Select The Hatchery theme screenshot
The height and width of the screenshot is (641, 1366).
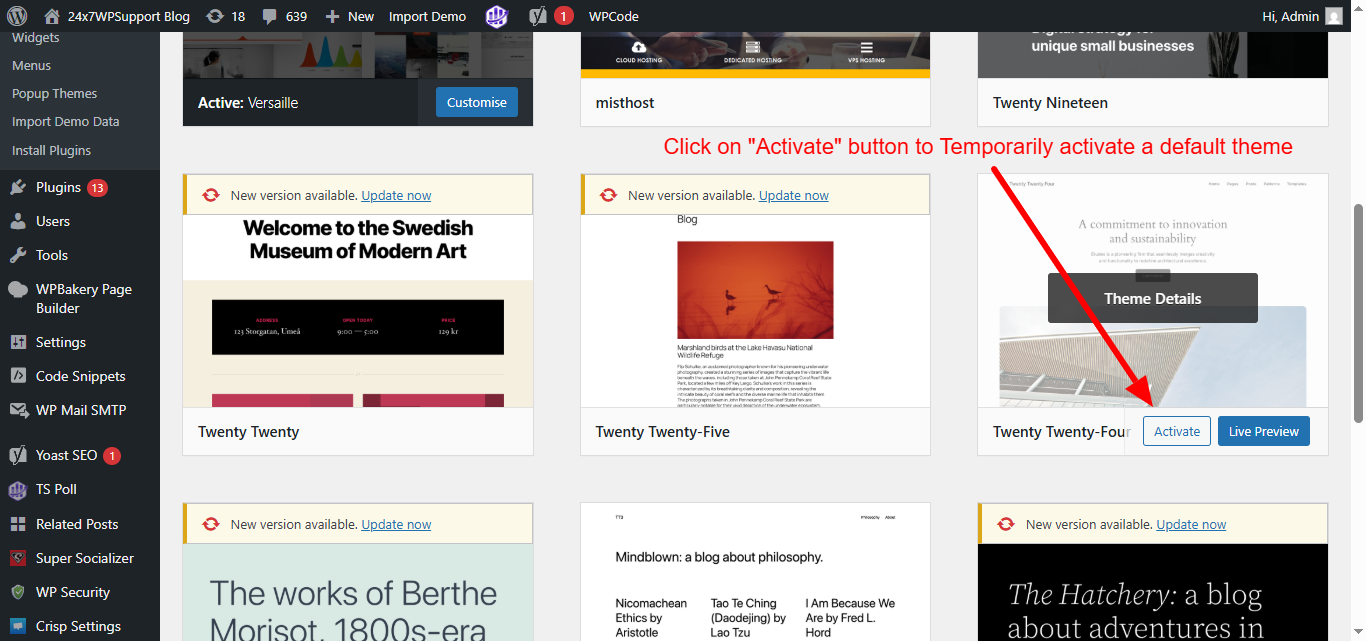(1153, 592)
